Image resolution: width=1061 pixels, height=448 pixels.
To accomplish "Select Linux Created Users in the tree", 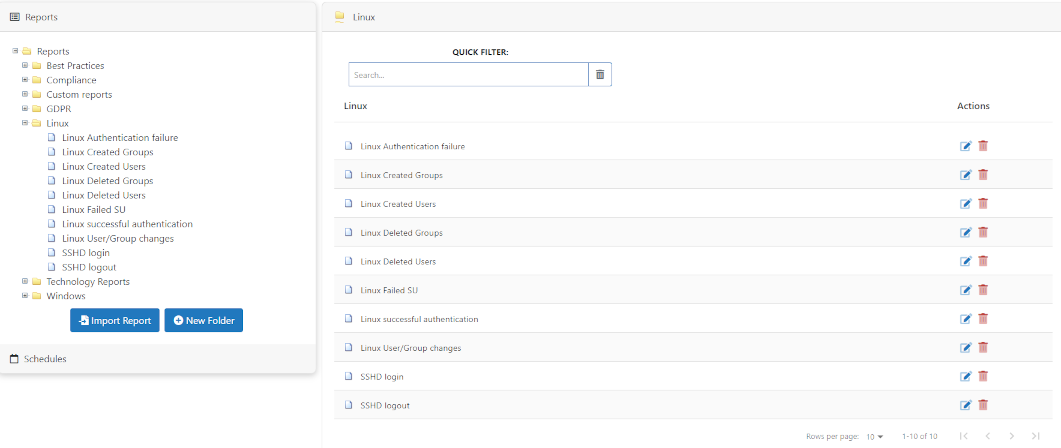I will (104, 166).
